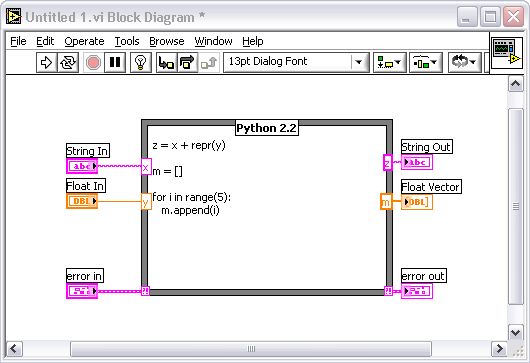This screenshot has width=530, height=363.
Task: Open the Browse menu
Action: (x=167, y=41)
